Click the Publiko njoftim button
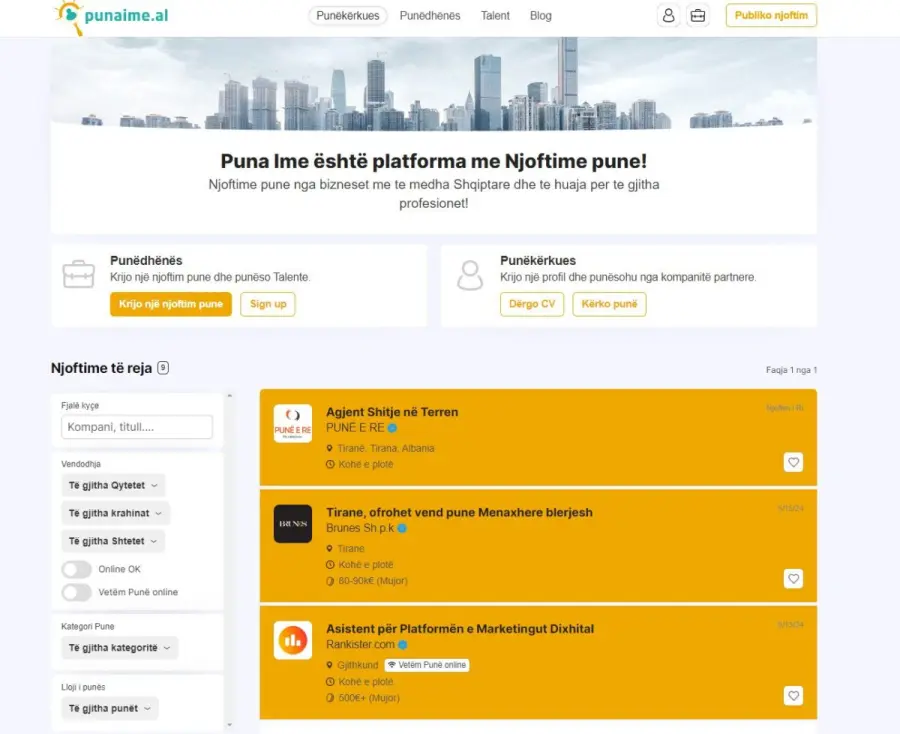The image size is (900, 734). coord(771,16)
